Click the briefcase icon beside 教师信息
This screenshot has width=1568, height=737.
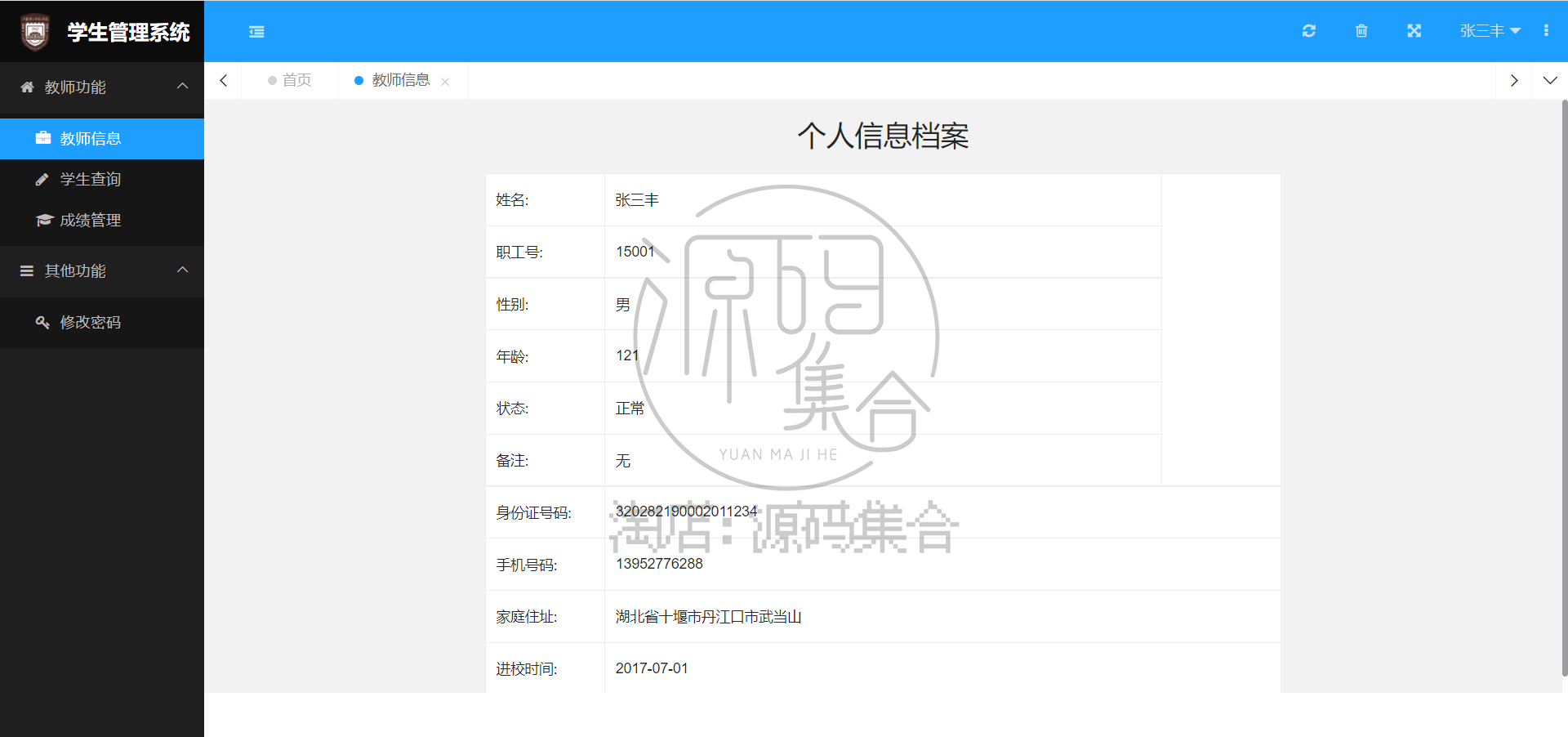click(x=43, y=138)
